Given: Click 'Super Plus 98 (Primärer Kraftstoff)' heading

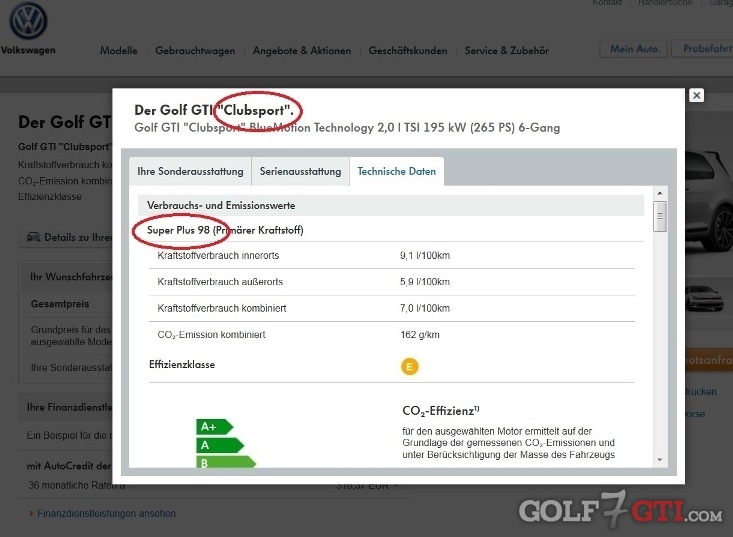Looking at the screenshot, I should (225, 230).
